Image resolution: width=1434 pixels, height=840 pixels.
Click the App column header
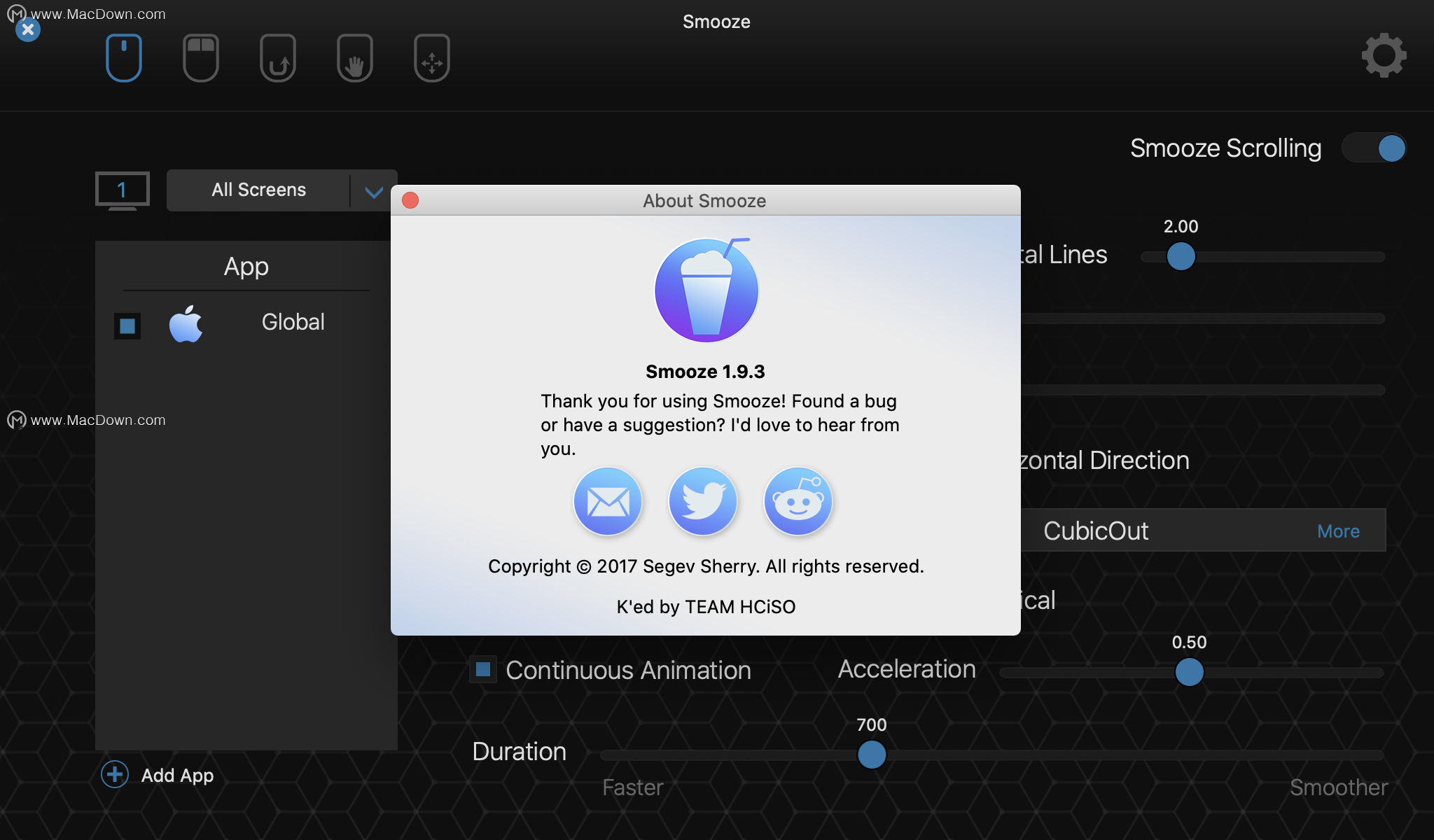pos(246,267)
